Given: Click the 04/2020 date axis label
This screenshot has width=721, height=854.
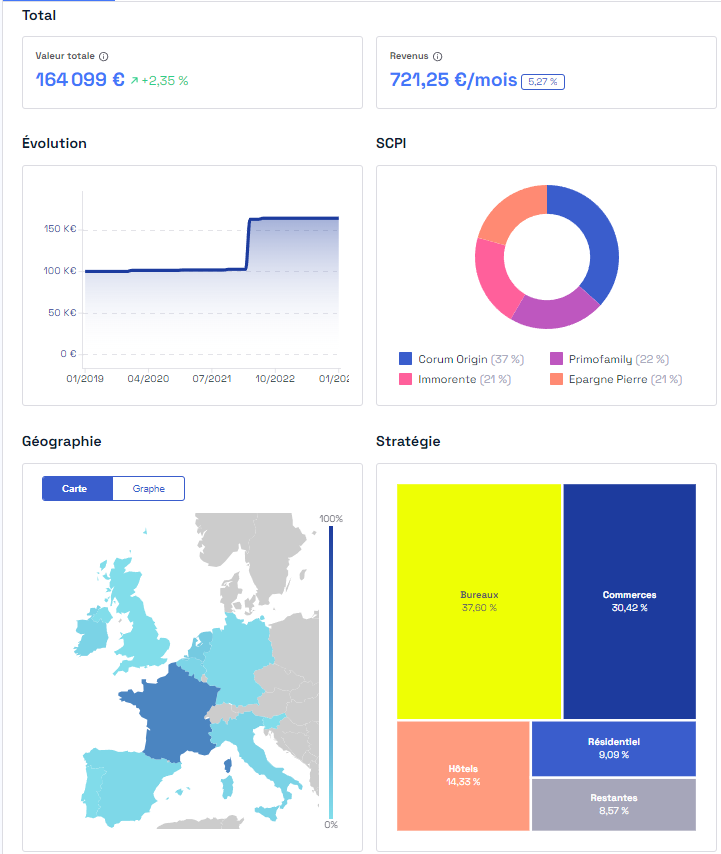Looking at the screenshot, I should [148, 379].
